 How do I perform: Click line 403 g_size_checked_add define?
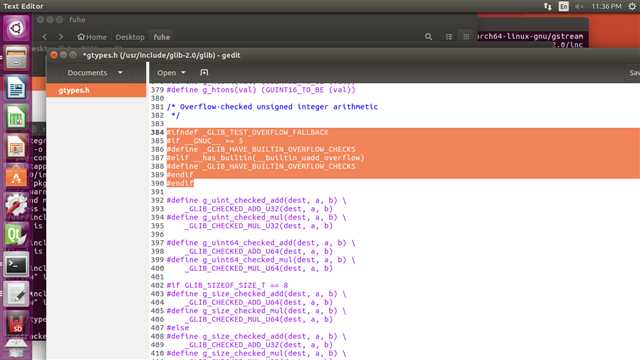pos(256,293)
